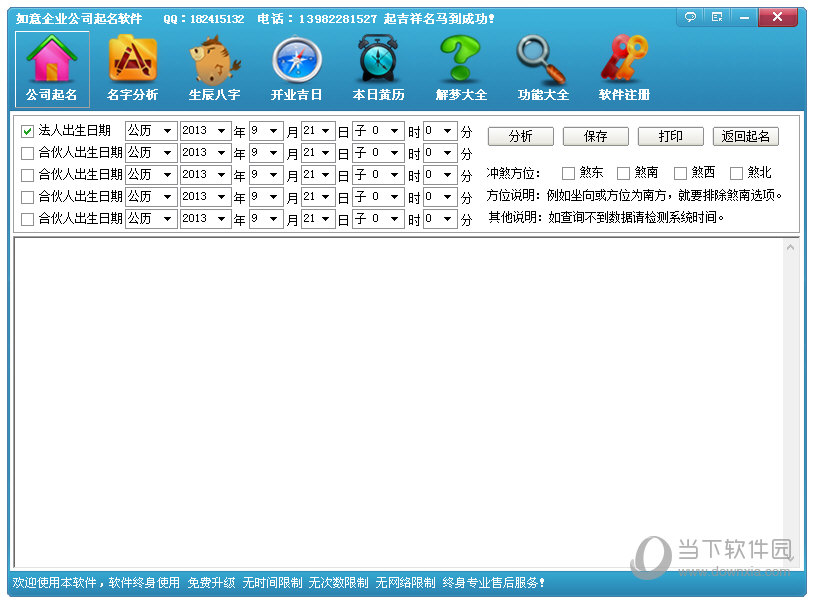Click the QQ：182415132 title text
Viewport: 815px width, 601px height.
204,19
